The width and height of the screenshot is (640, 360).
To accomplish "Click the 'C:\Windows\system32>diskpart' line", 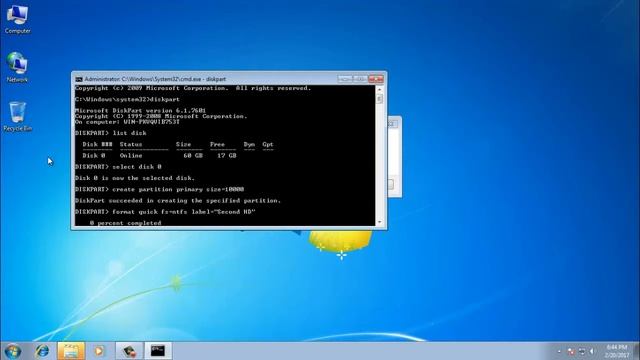I will click(127, 99).
